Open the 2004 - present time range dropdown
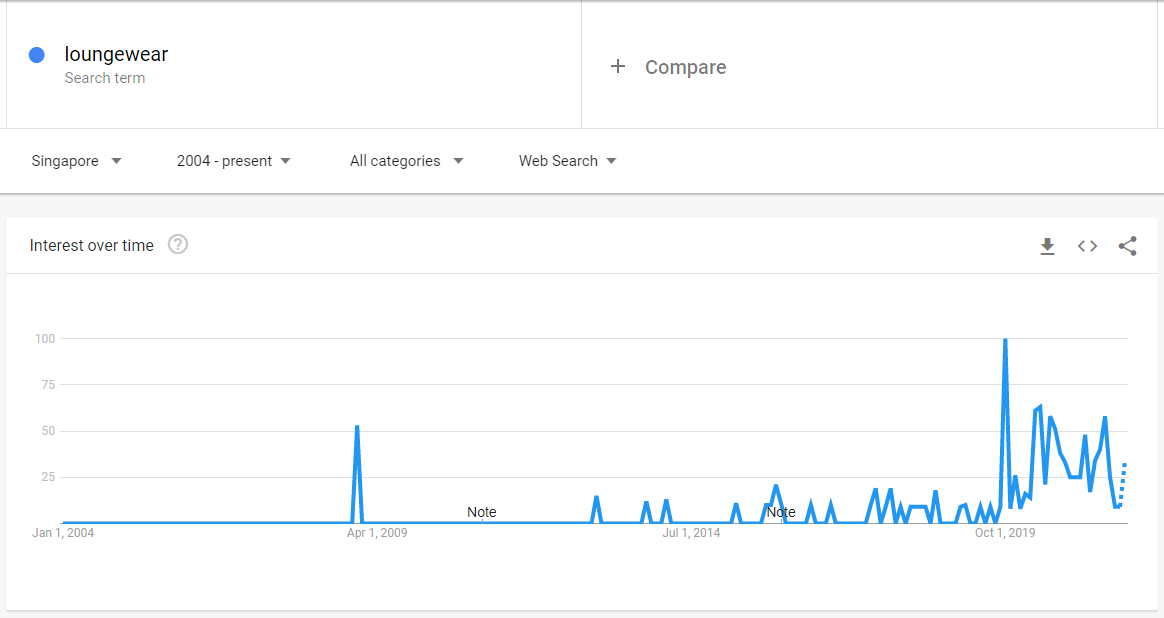The image size is (1164, 618). [x=233, y=161]
